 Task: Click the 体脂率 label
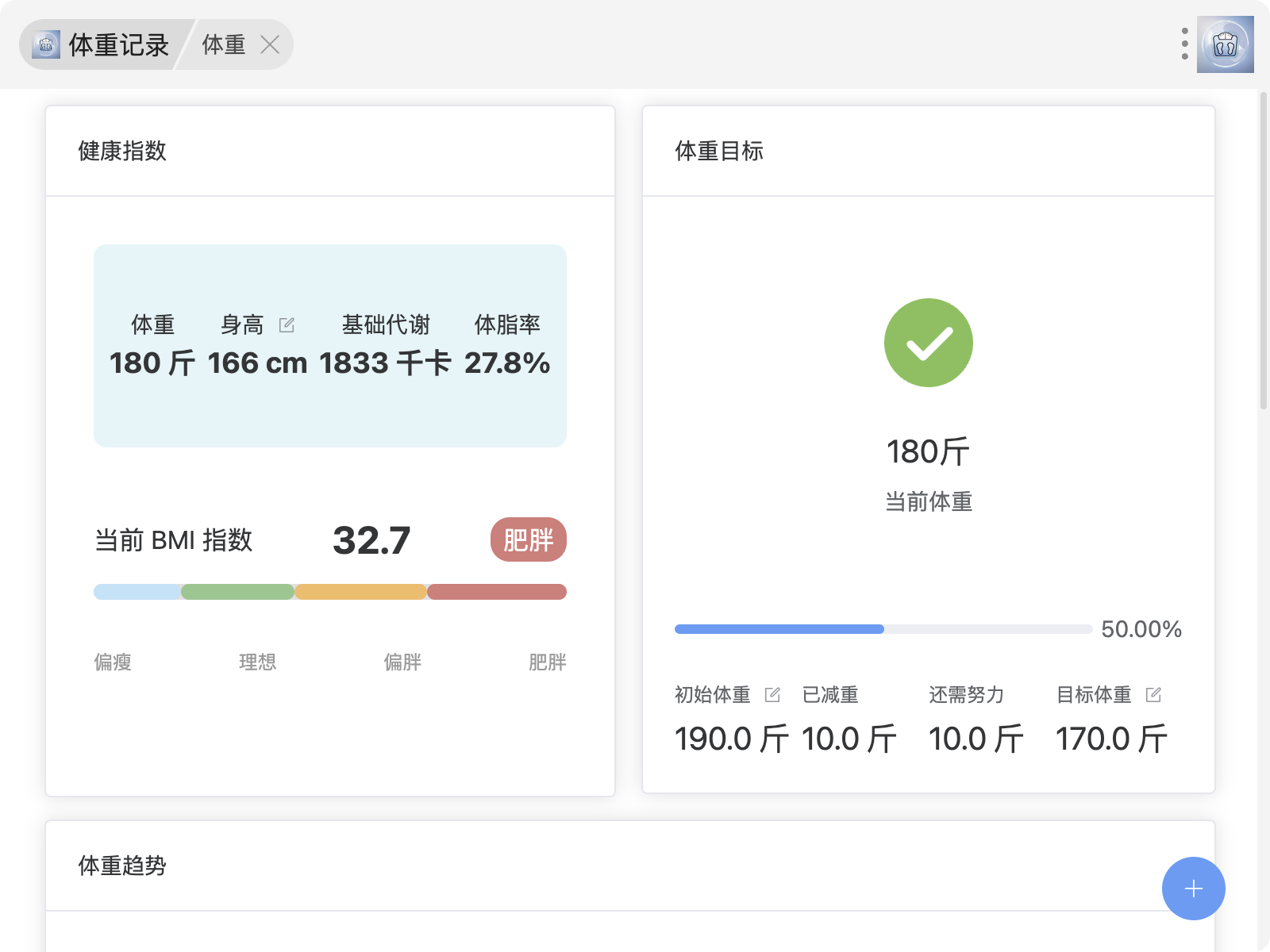pos(507,324)
